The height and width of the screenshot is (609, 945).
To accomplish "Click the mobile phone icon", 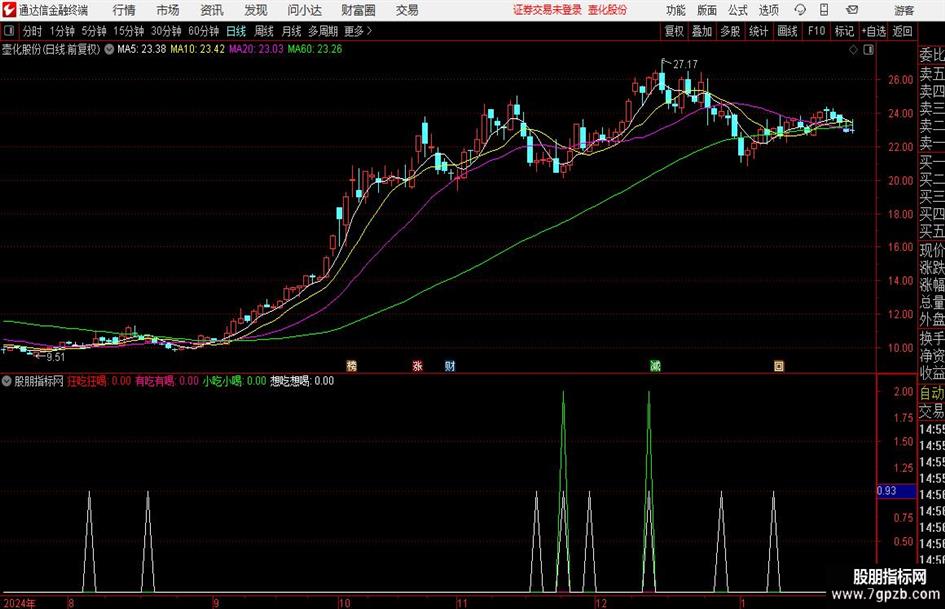I will pos(824,10).
